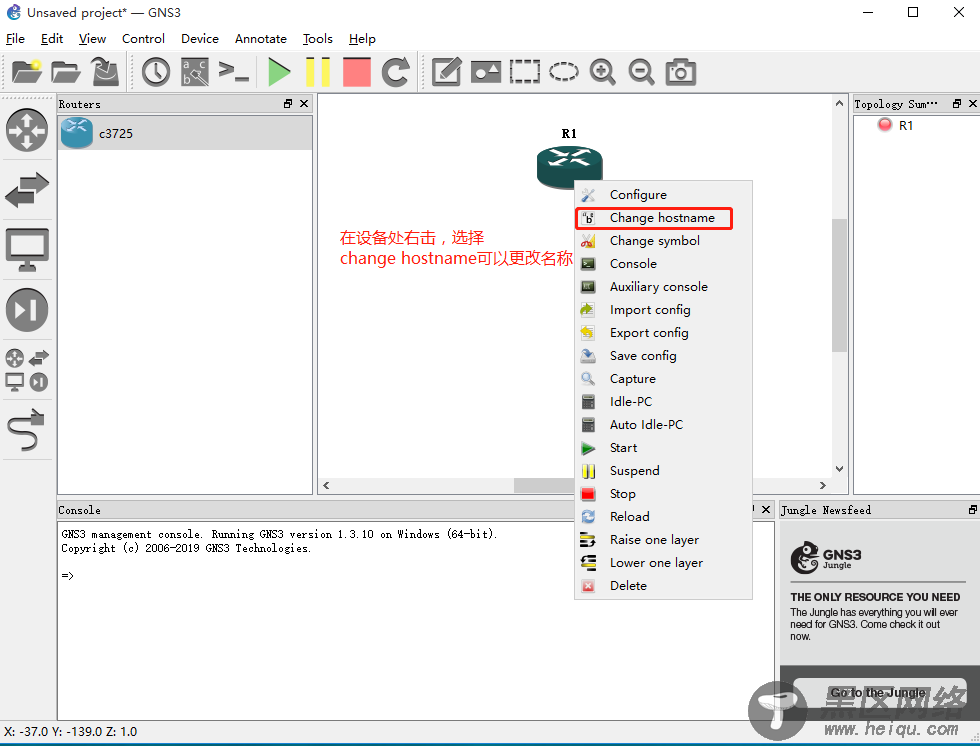
Task: Open the Device menu
Action: [200, 39]
